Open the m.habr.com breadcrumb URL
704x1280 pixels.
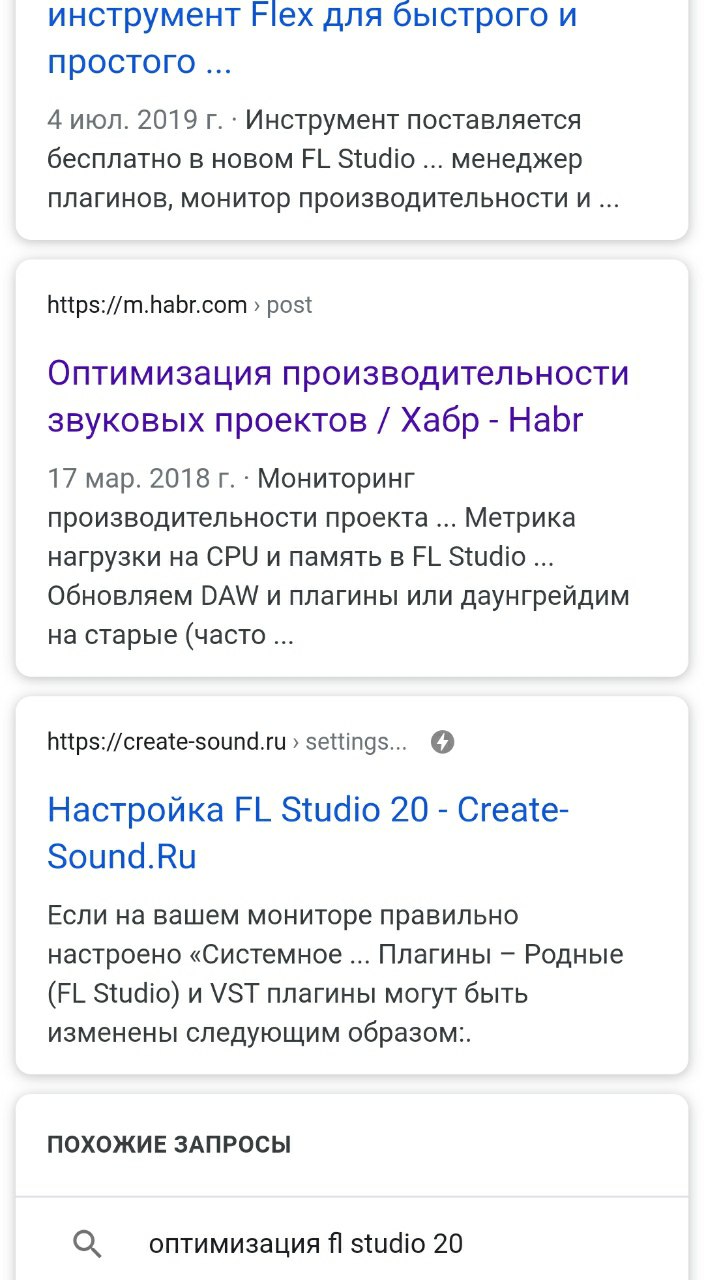pos(180,305)
